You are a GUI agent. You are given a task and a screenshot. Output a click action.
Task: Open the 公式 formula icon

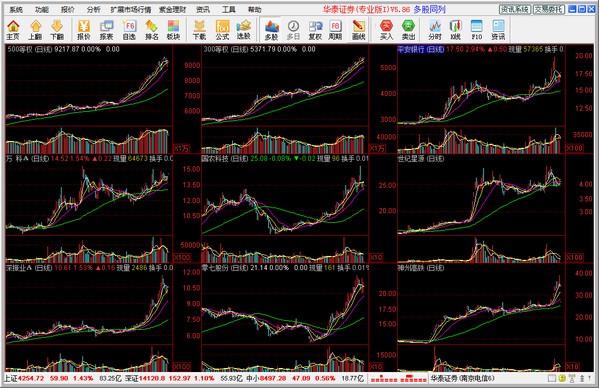click(222, 30)
